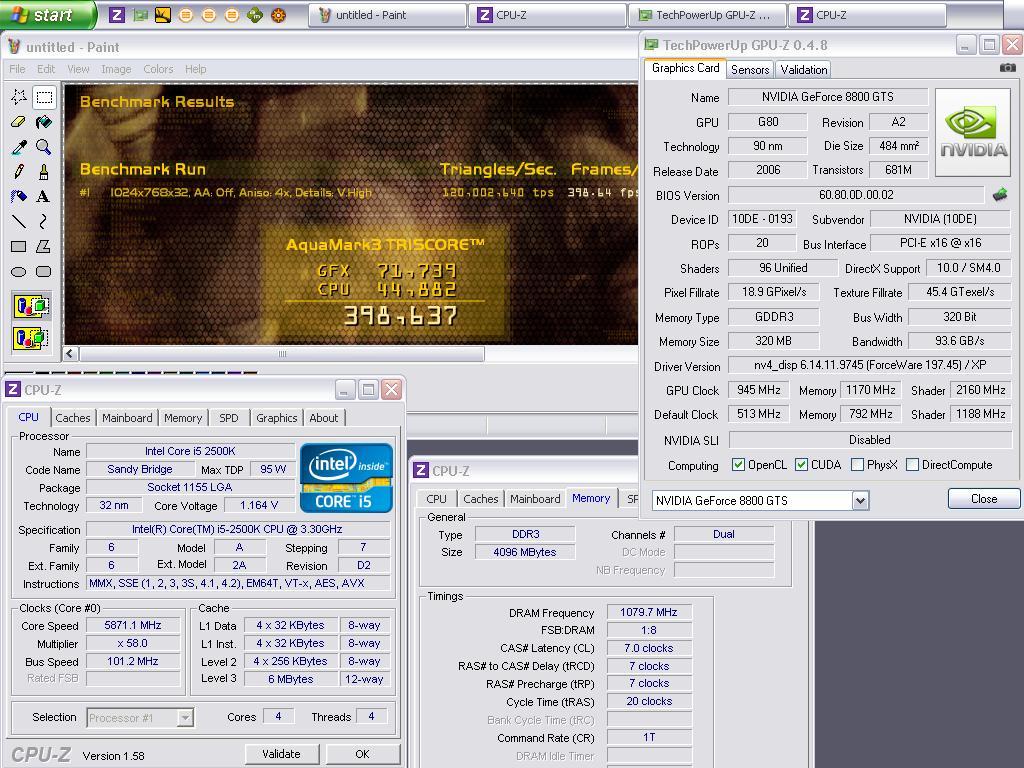The image size is (1024, 768).
Task: Click the DRAM Frequency 1079.7 MHz value
Action: click(x=648, y=613)
